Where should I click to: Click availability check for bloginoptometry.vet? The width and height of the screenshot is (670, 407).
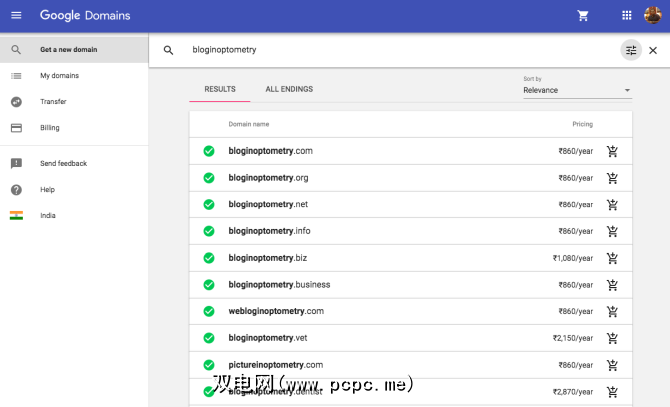(x=209, y=338)
